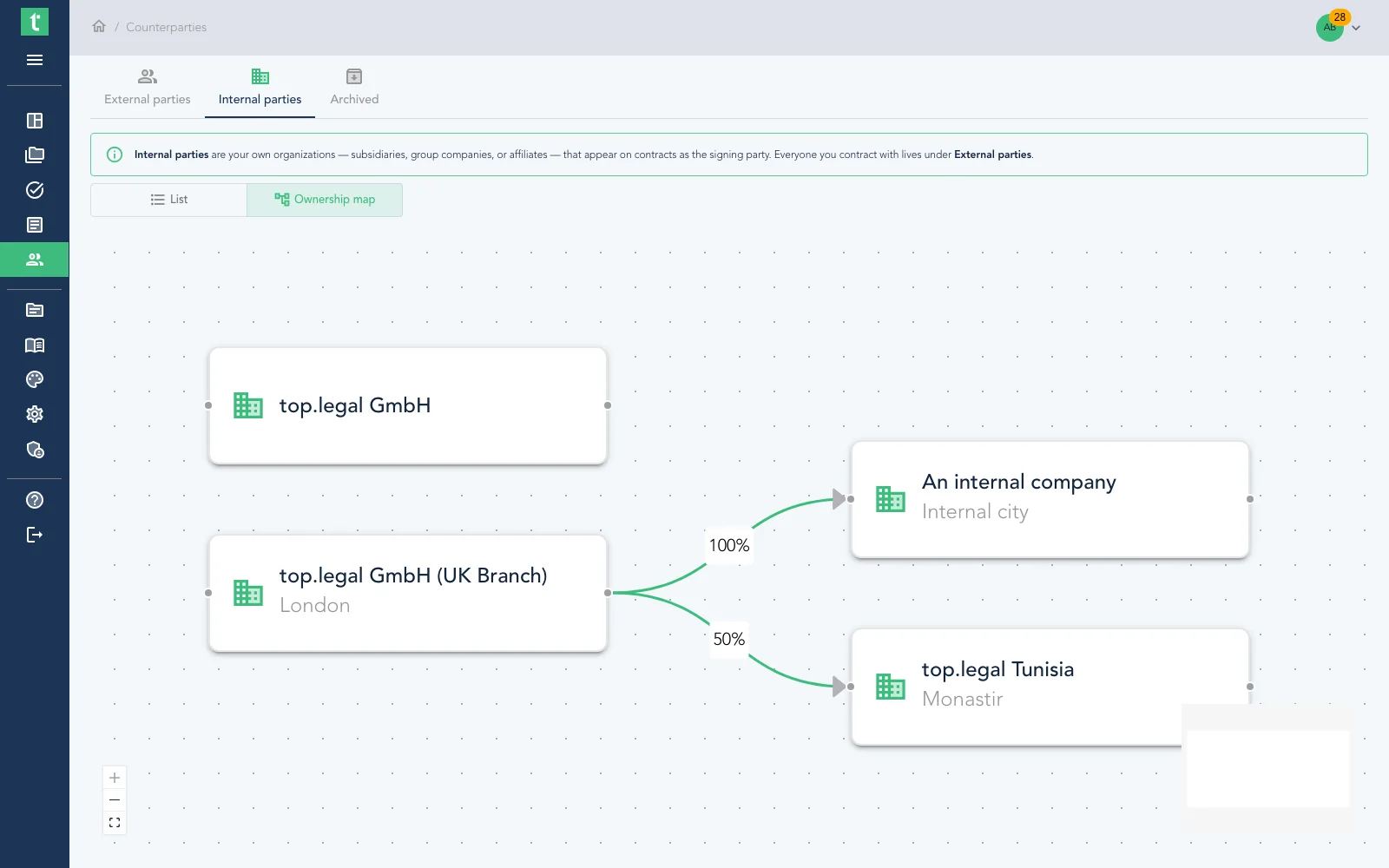Open the text document icon in sidebar
The height and width of the screenshot is (868, 1389).
[35, 225]
